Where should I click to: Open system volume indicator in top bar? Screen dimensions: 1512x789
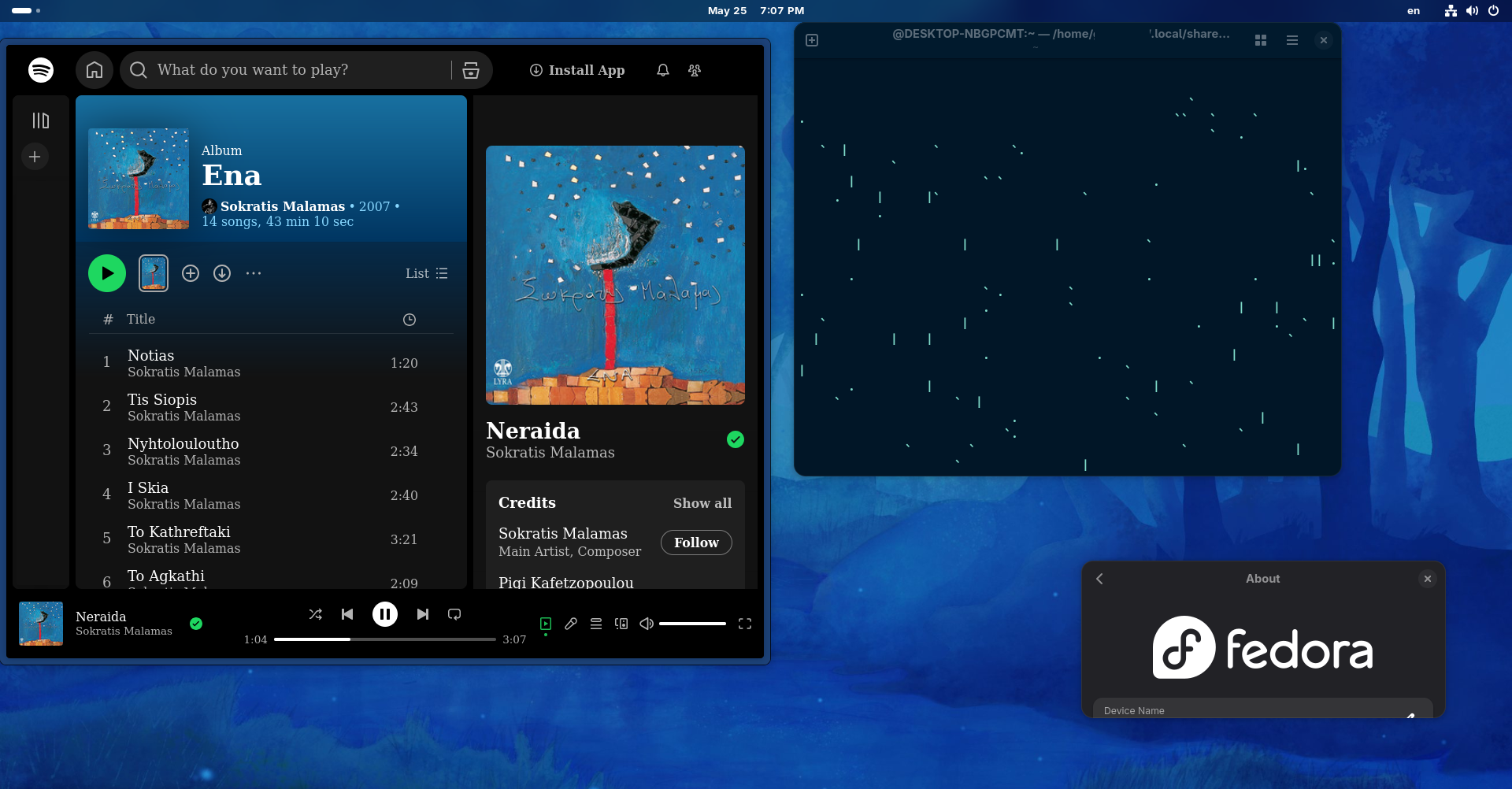point(1472,10)
